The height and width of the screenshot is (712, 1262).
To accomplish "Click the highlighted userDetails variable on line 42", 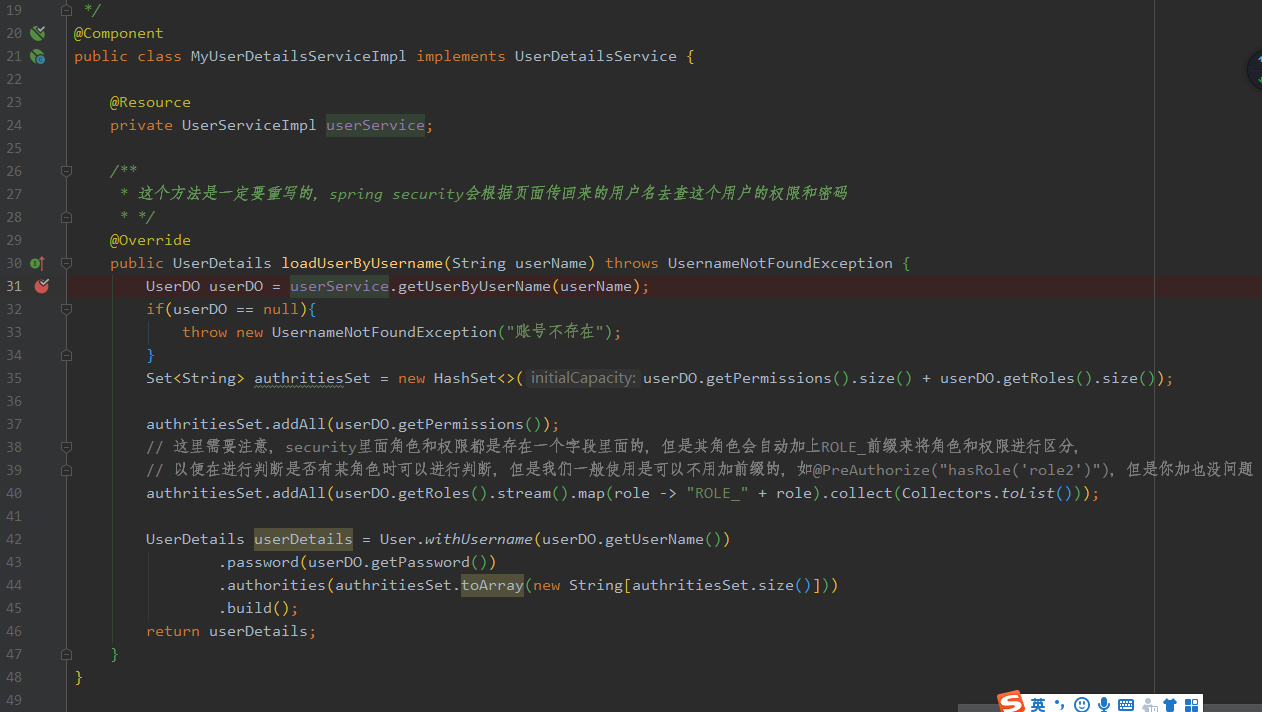I will (x=303, y=539).
